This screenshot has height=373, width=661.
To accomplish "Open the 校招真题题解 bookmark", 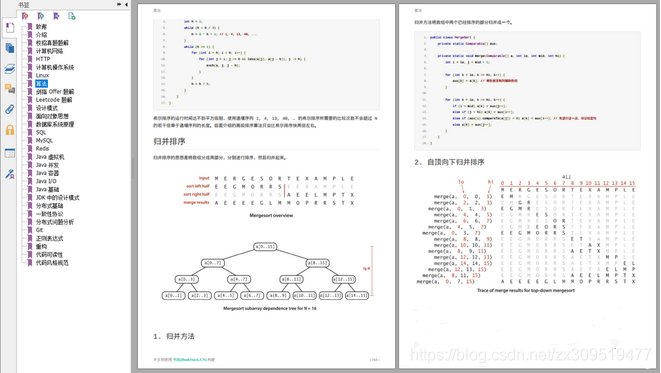I will [52, 43].
